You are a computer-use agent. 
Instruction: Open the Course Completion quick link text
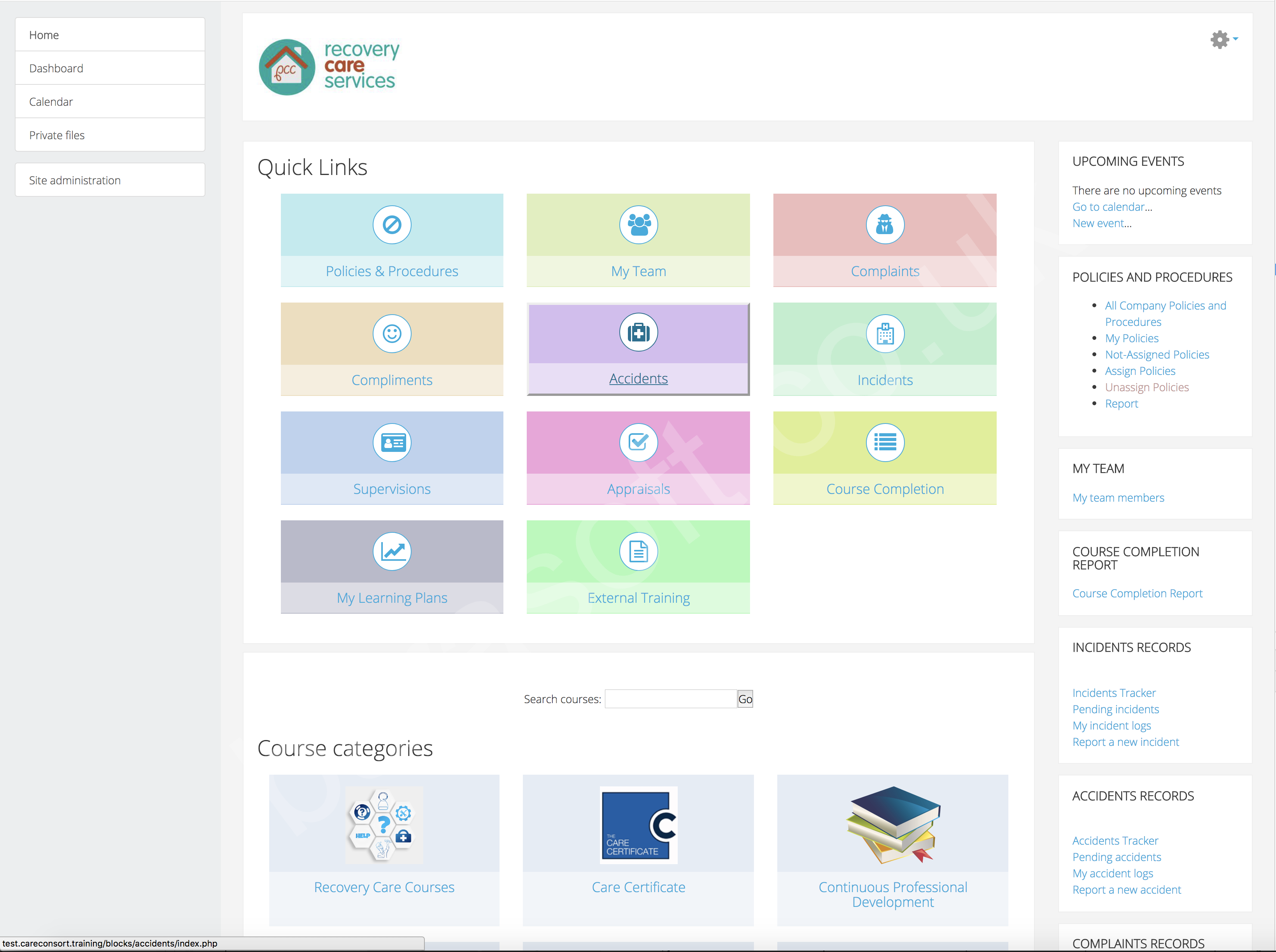(x=885, y=489)
